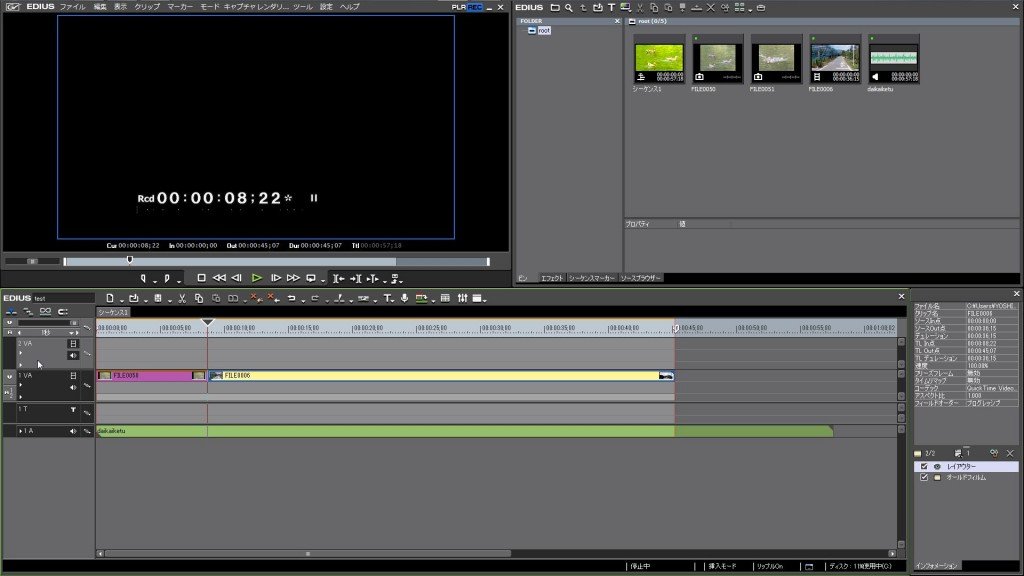Open the ヘルプ menu
1024x576 pixels.
[x=349, y=7]
